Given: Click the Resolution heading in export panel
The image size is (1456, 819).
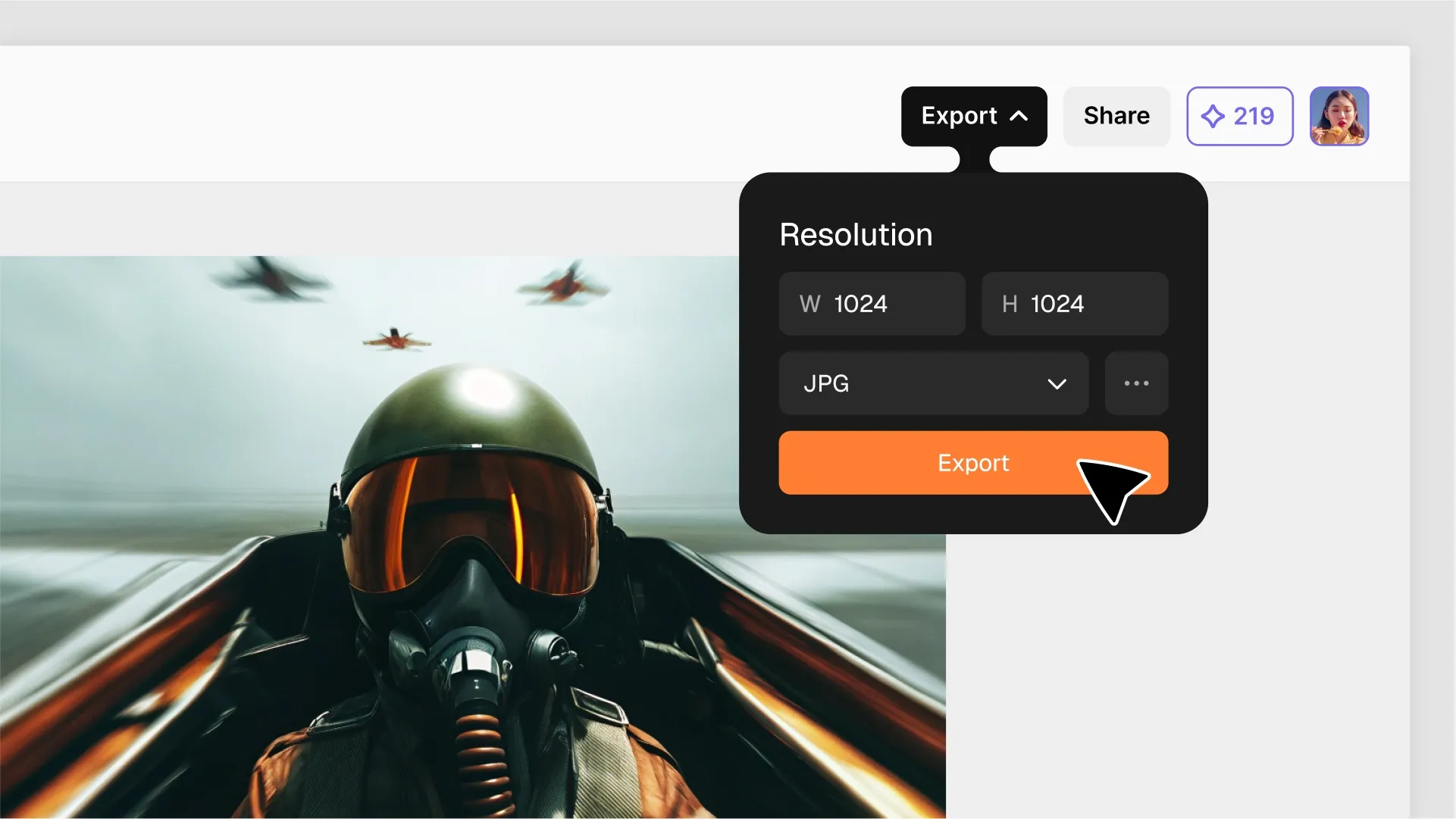Looking at the screenshot, I should coord(856,235).
